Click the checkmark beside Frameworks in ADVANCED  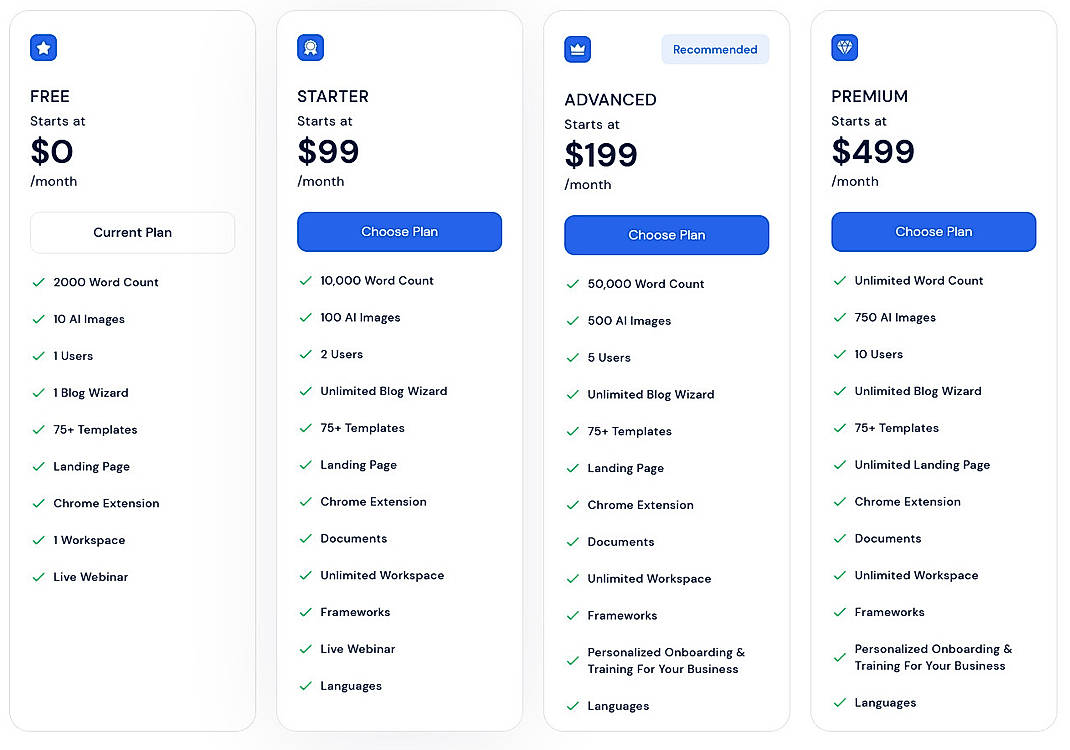point(572,615)
